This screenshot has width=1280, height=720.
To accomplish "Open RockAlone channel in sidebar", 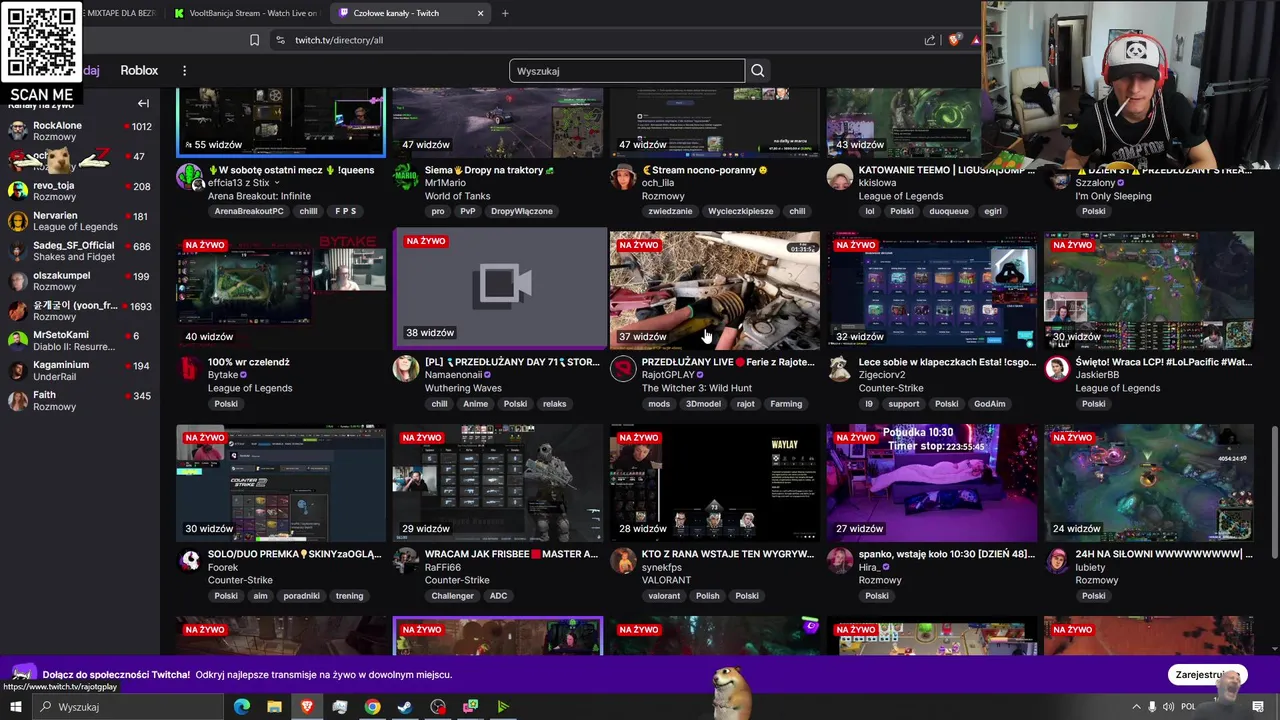I will 80,131.
